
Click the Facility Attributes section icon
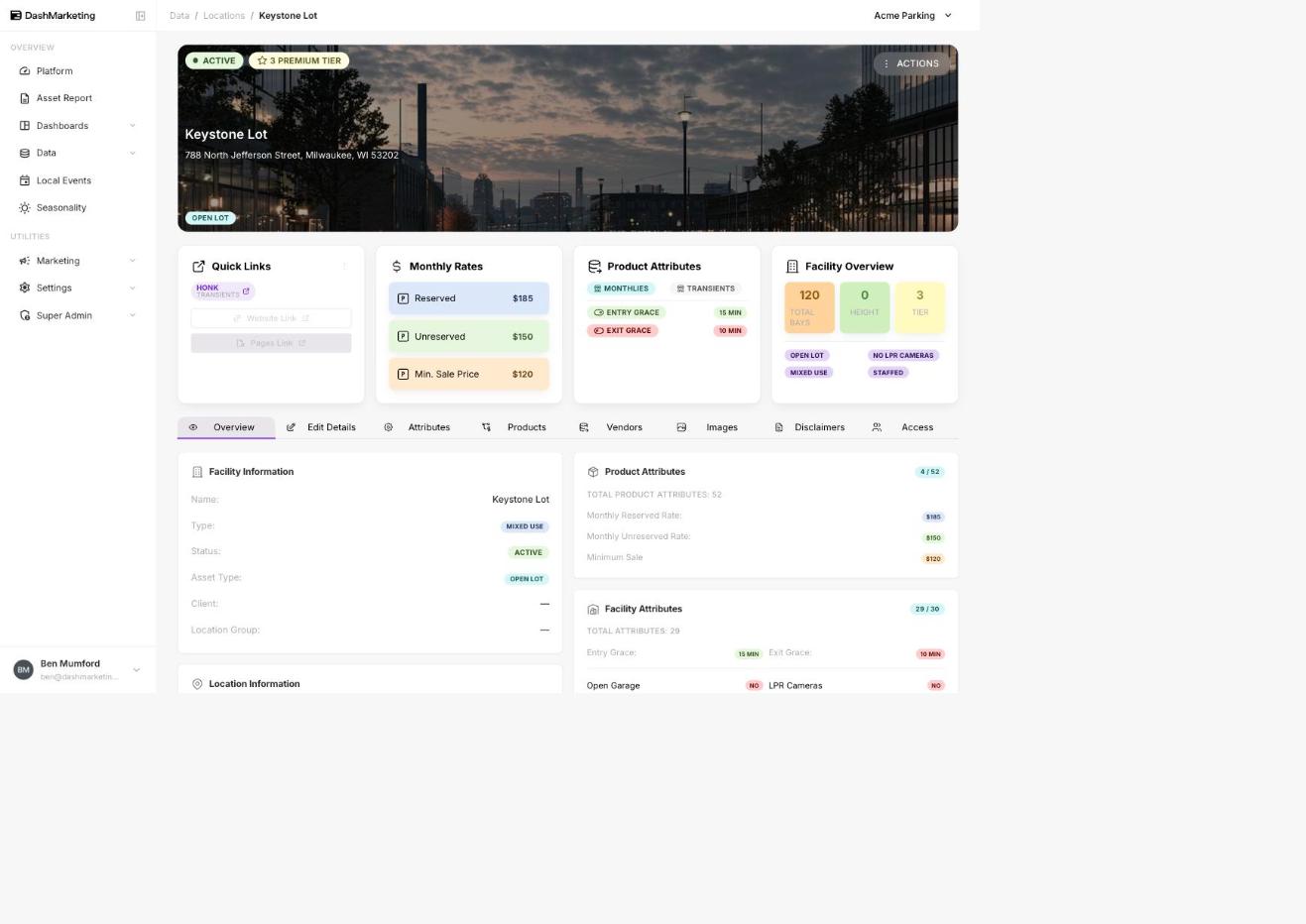click(593, 610)
